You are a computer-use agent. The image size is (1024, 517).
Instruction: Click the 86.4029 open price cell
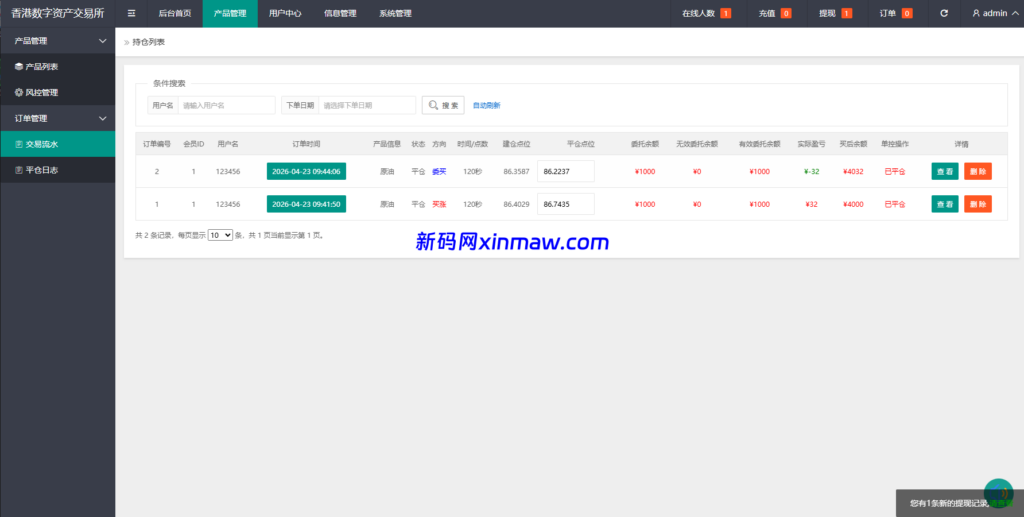point(517,204)
